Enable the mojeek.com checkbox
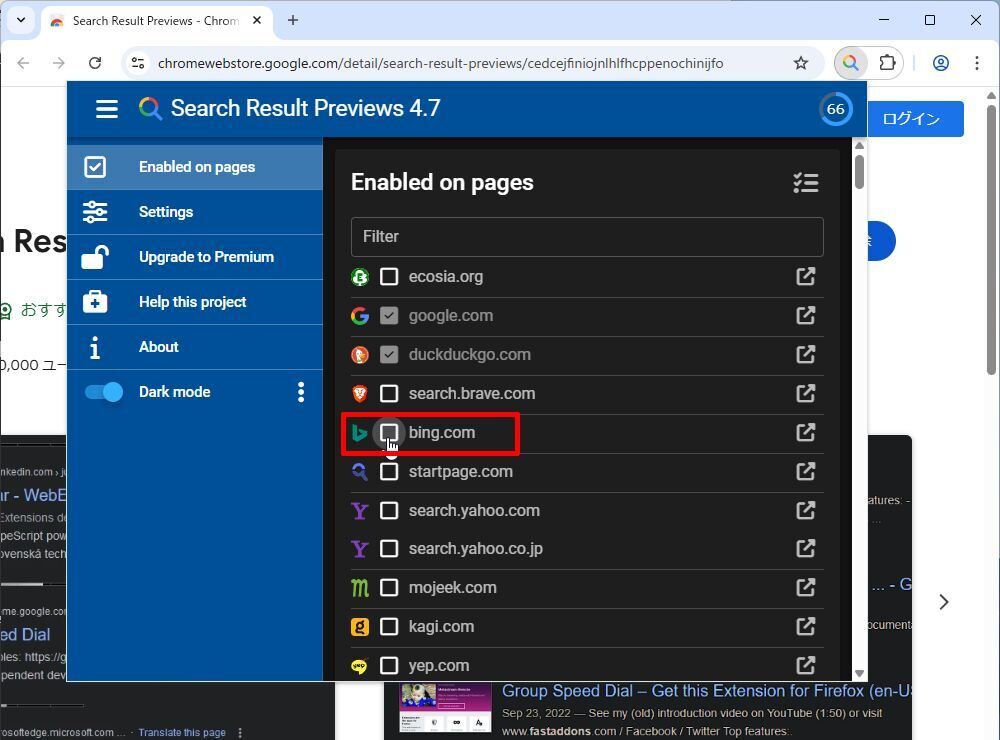This screenshot has height=740, width=1000. click(x=389, y=588)
